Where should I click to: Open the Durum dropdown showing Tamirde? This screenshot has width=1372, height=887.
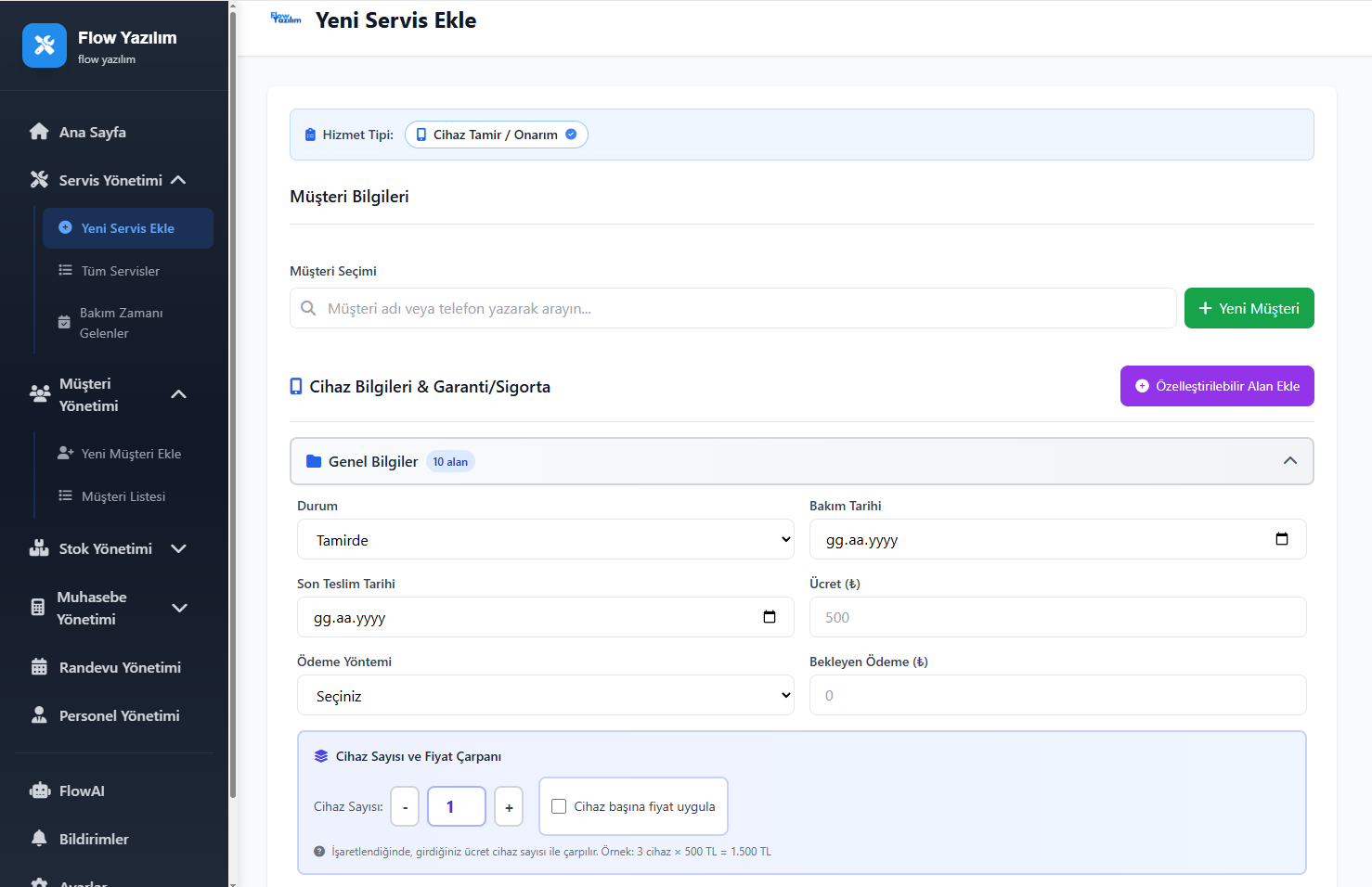coord(546,539)
